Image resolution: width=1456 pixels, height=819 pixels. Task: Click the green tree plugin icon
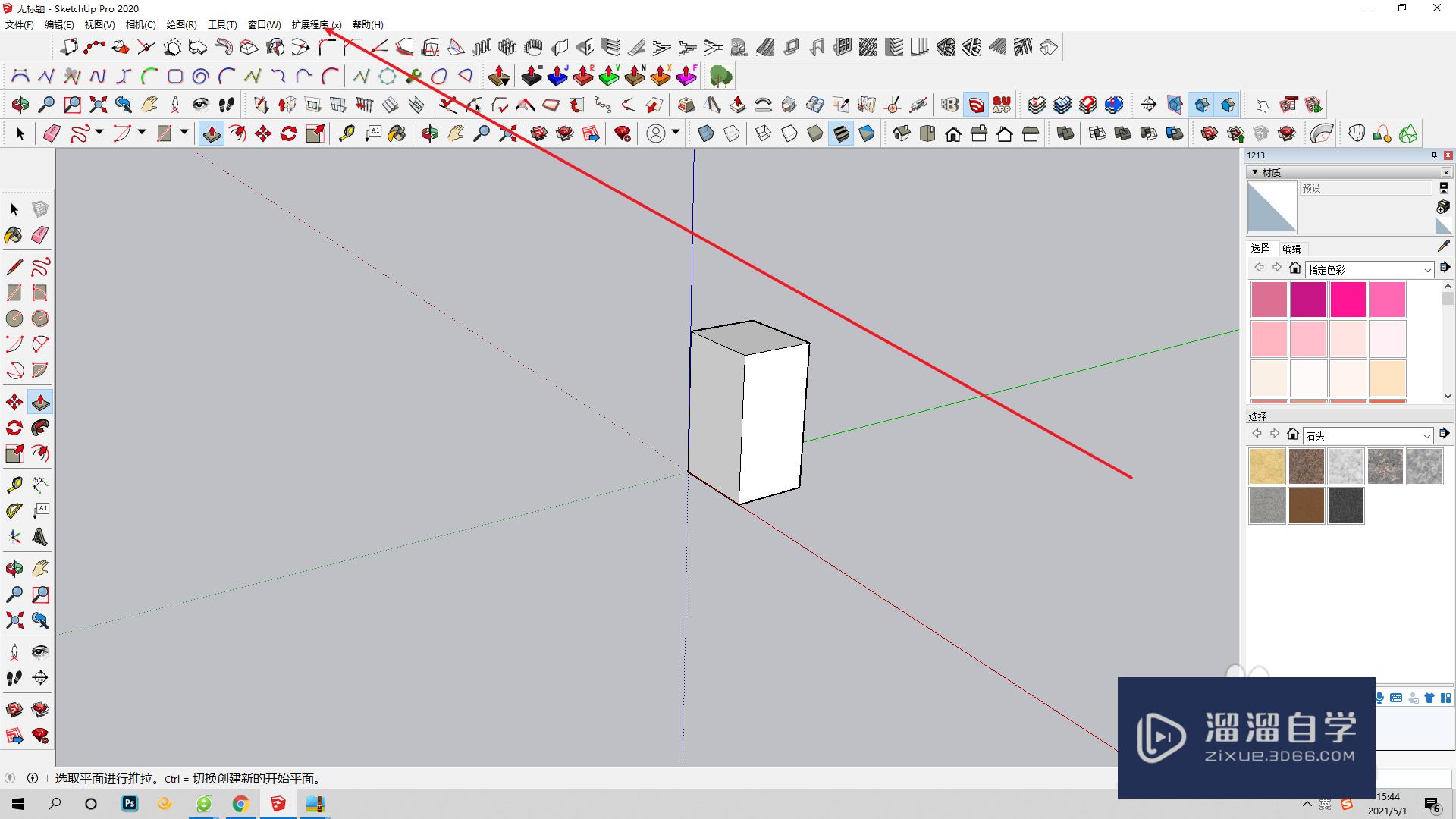coord(720,77)
